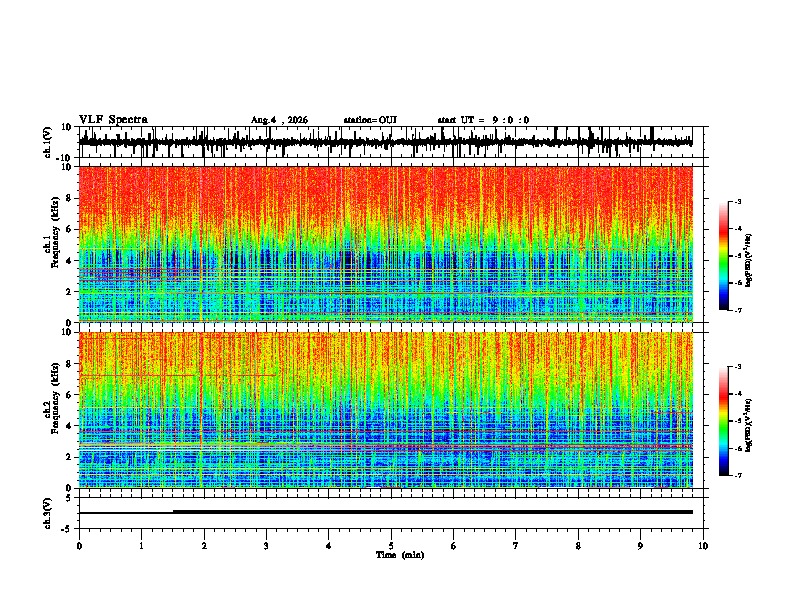Click the red horizontal line near 7 kHz in ch.2
Viewport: 792px width, 612px height.
click(x=177, y=375)
